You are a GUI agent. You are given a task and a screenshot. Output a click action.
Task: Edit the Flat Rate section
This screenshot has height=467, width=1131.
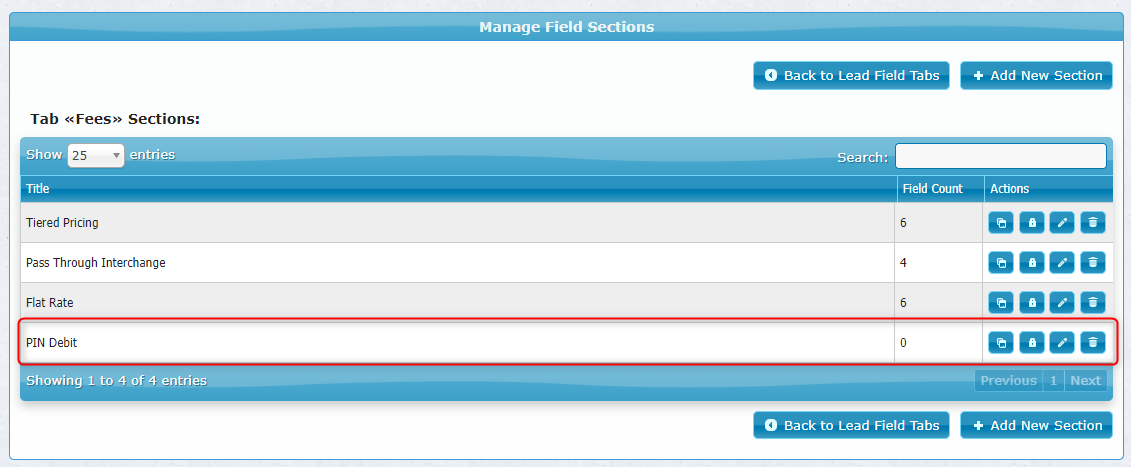click(1062, 303)
